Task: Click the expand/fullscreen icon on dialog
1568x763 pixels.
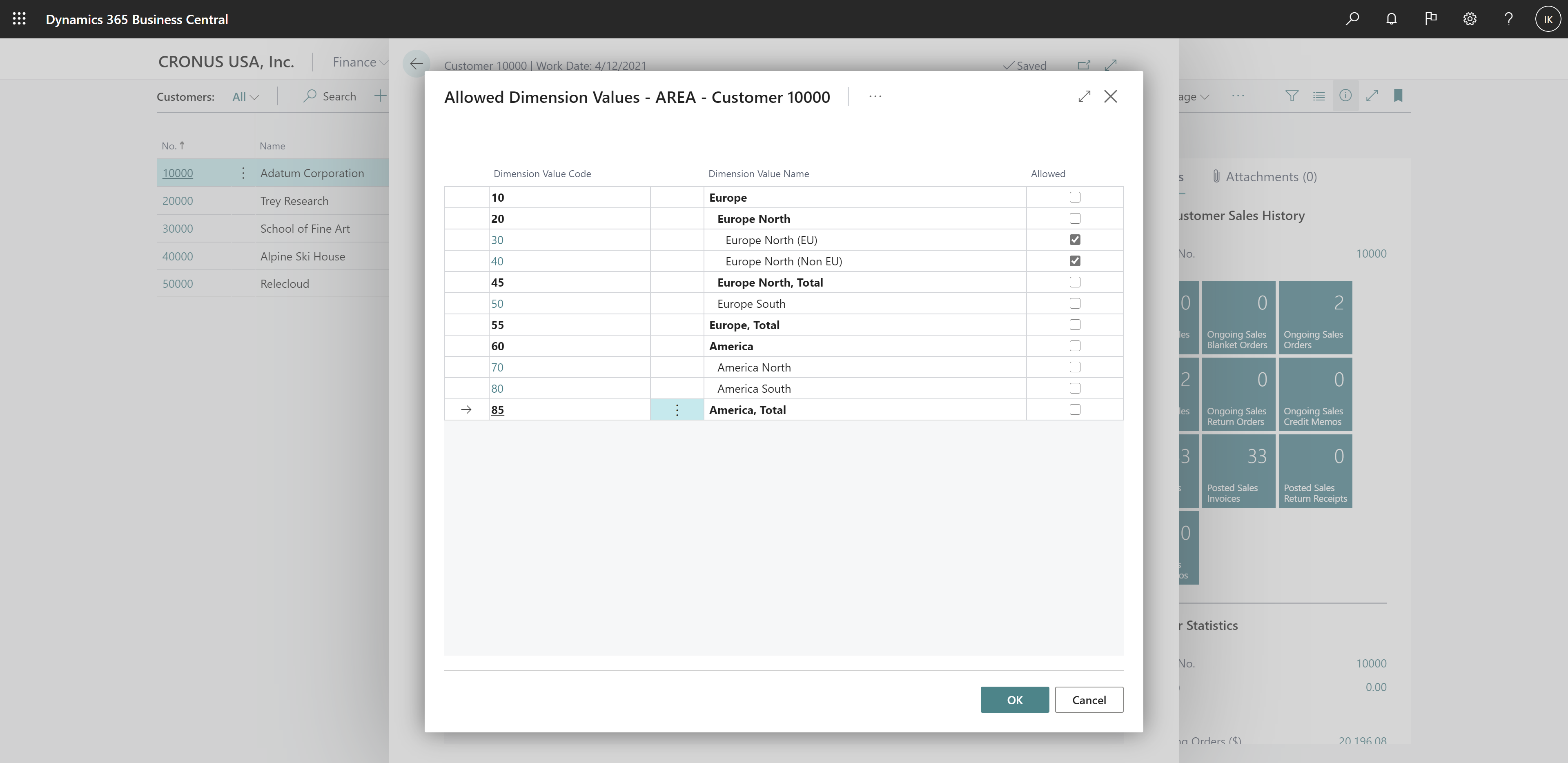Action: pyautogui.click(x=1083, y=96)
